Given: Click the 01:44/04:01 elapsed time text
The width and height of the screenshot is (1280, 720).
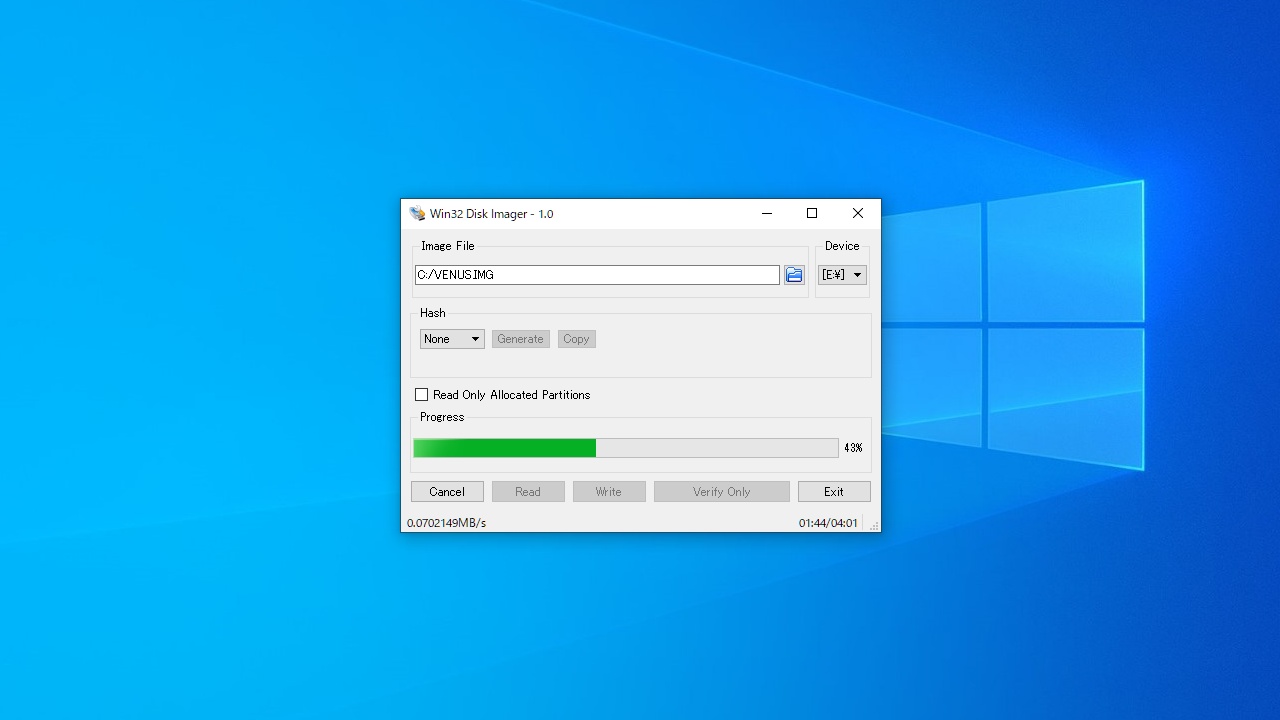Looking at the screenshot, I should point(828,523).
